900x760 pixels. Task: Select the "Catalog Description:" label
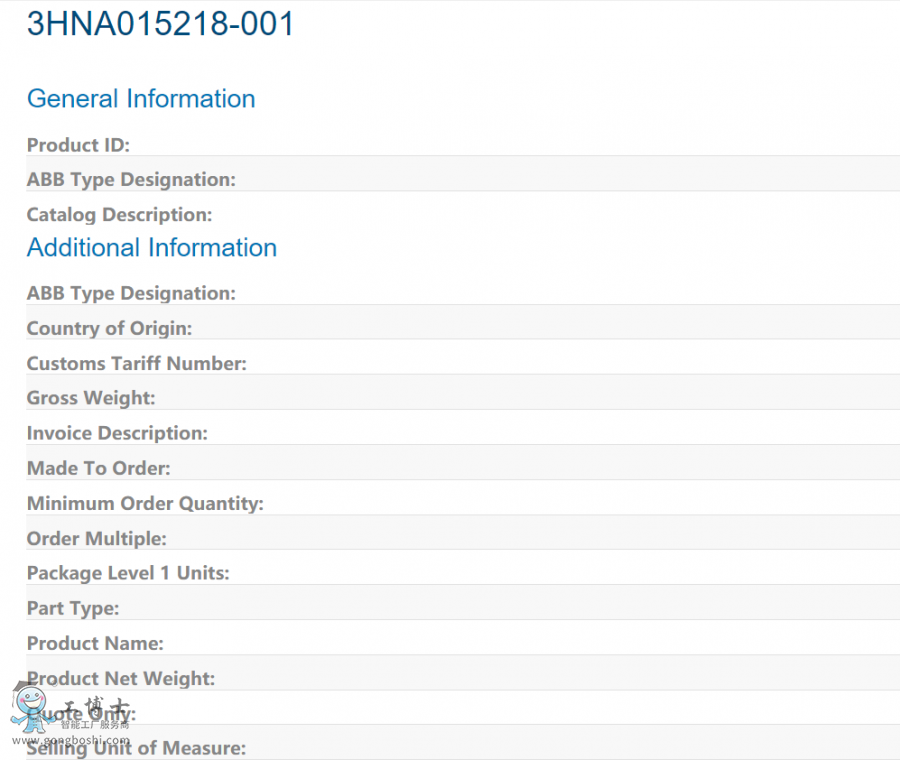coord(119,215)
